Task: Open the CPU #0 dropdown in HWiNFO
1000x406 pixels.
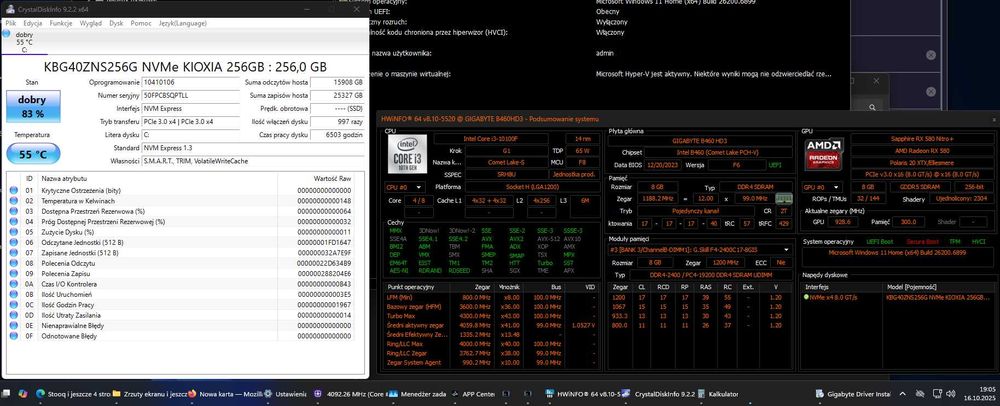Action: pyautogui.click(x=404, y=187)
